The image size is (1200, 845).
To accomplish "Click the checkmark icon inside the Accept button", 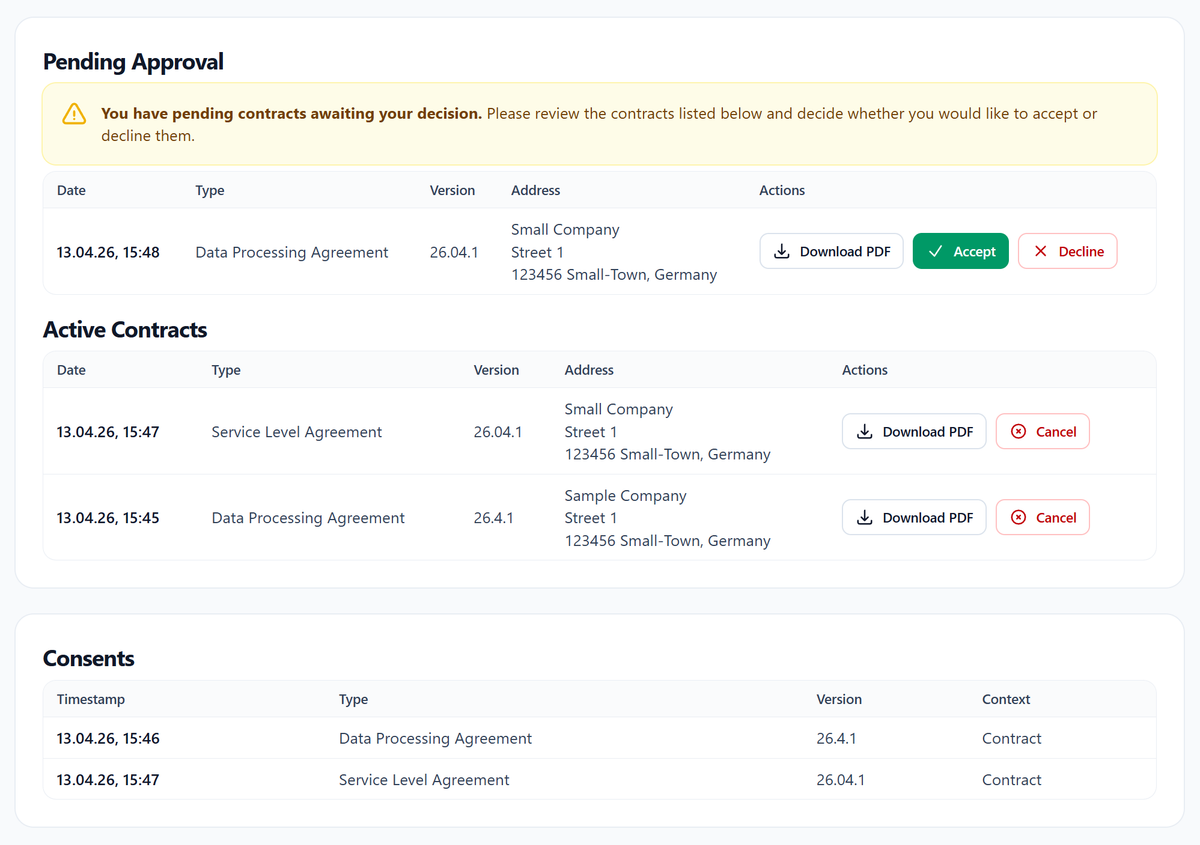I will coord(936,251).
